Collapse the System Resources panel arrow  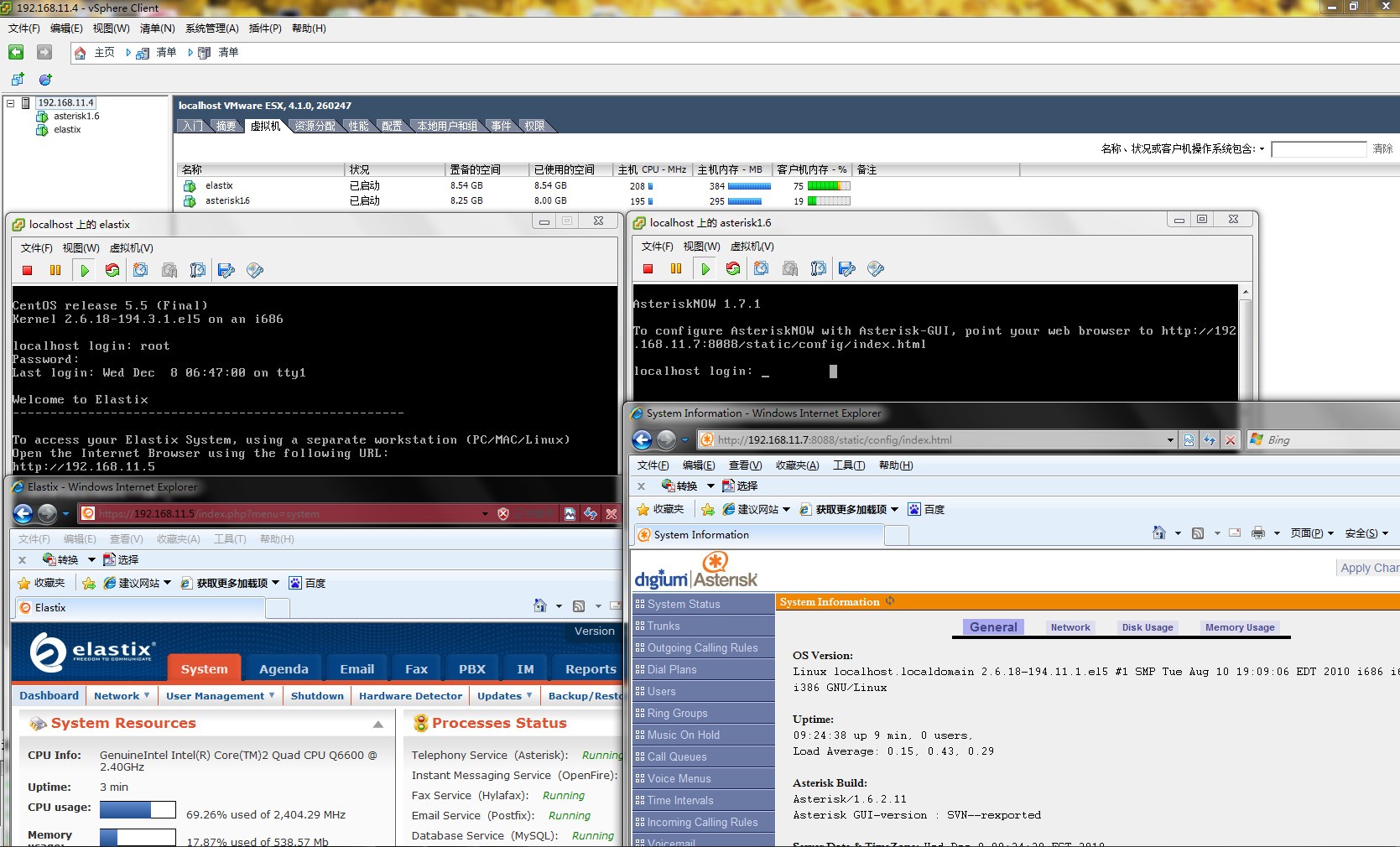coord(378,724)
